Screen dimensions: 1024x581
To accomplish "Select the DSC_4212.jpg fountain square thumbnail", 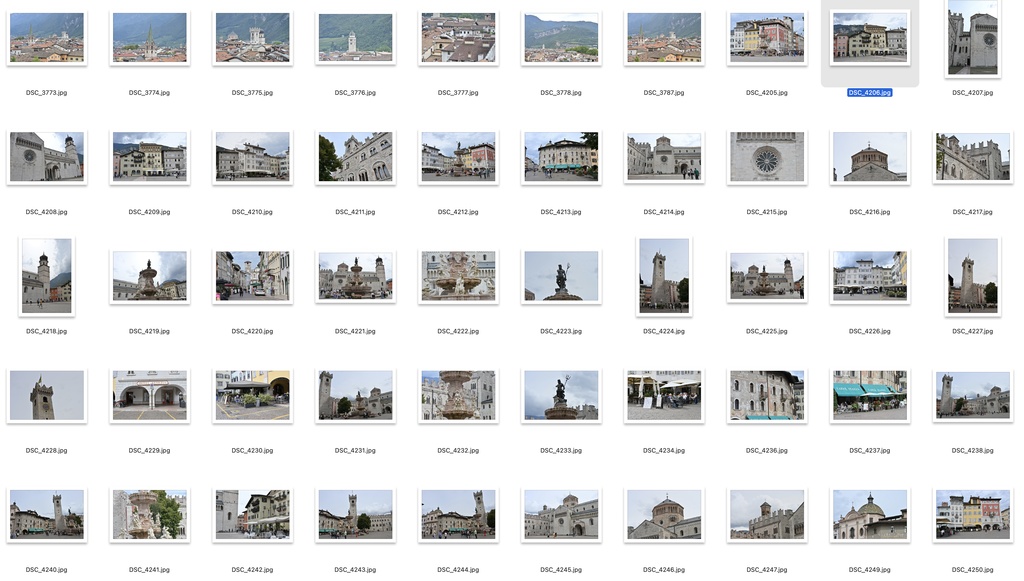I will (458, 157).
